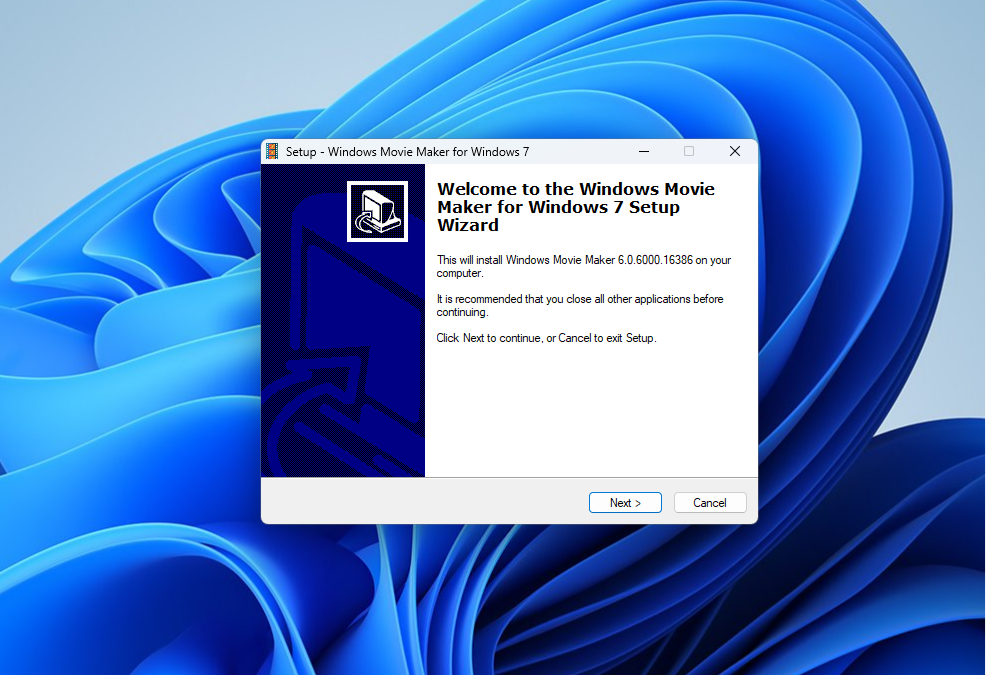
Task: Close the Setup wizard window
Action: coord(734,152)
